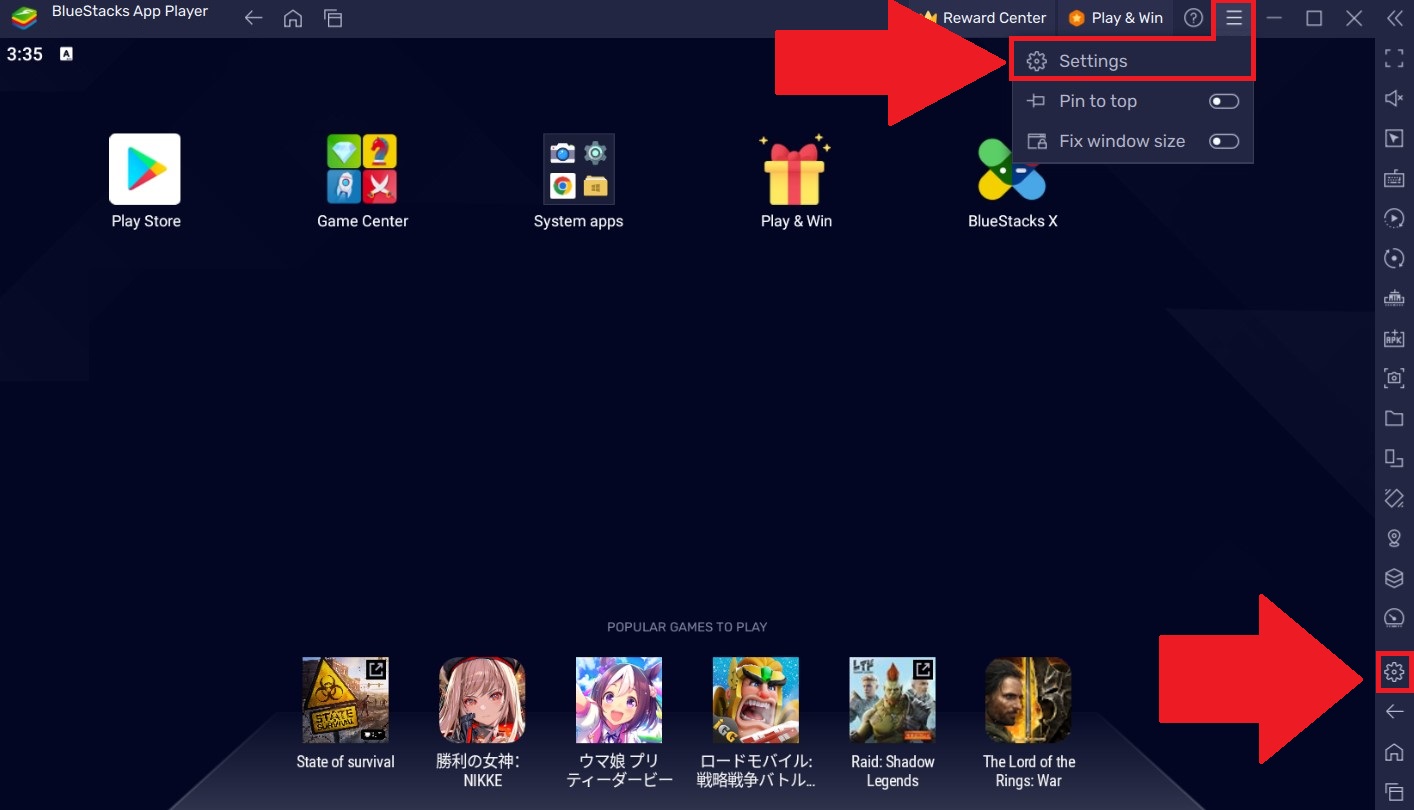Open the GPS location tool
This screenshot has width=1414, height=810.
point(1393,538)
